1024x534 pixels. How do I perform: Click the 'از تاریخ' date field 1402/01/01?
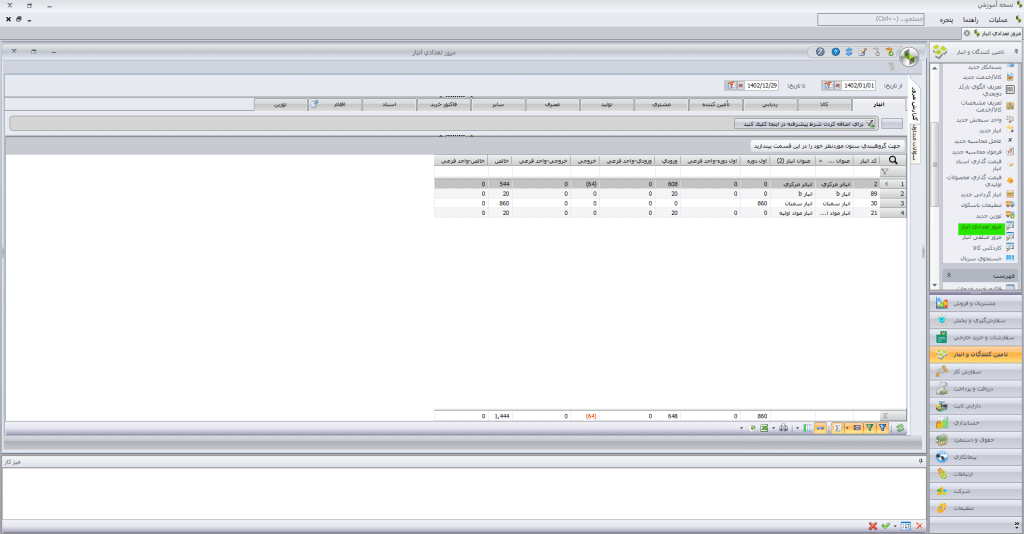pos(858,86)
